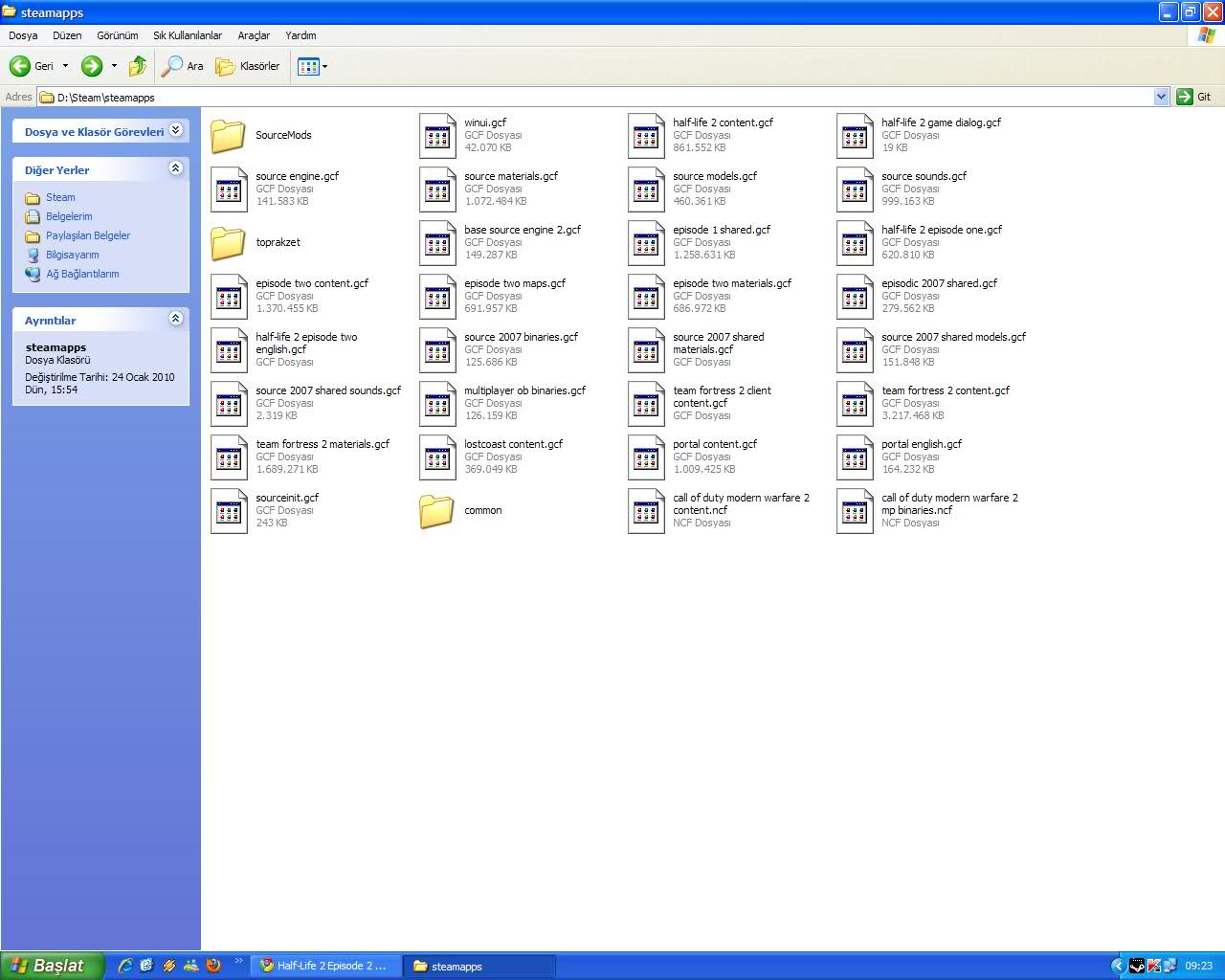The height and width of the screenshot is (980, 1225).
Task: Select episode two maps.gcf file icon
Action: coord(437,297)
